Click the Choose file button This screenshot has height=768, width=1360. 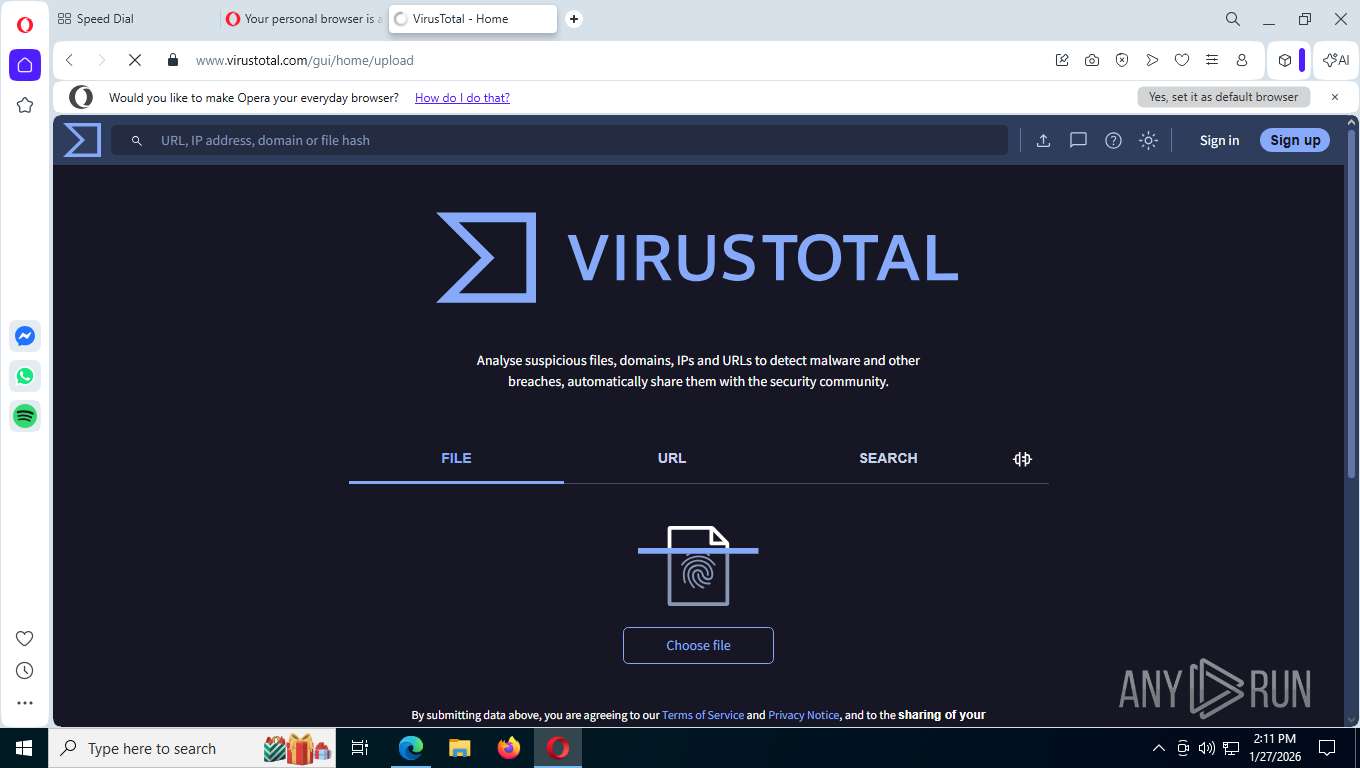698,645
